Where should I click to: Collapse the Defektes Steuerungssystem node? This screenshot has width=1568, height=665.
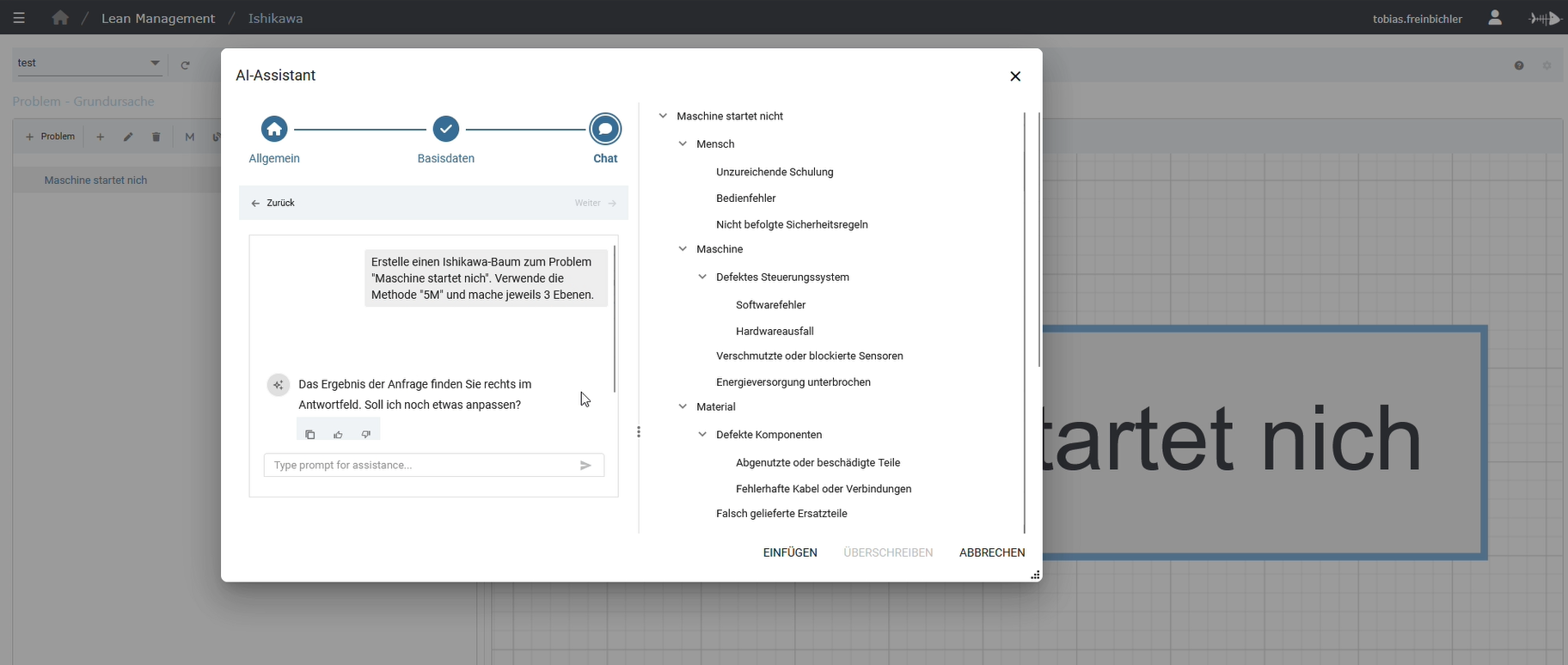tap(702, 278)
